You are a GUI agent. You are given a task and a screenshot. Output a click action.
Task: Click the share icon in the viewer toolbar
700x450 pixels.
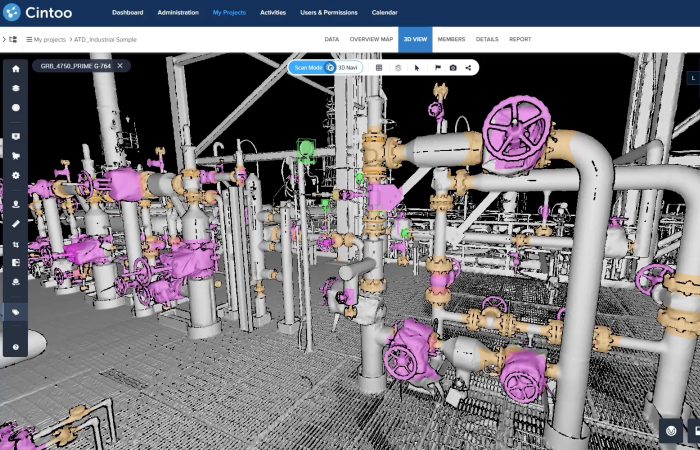469,67
